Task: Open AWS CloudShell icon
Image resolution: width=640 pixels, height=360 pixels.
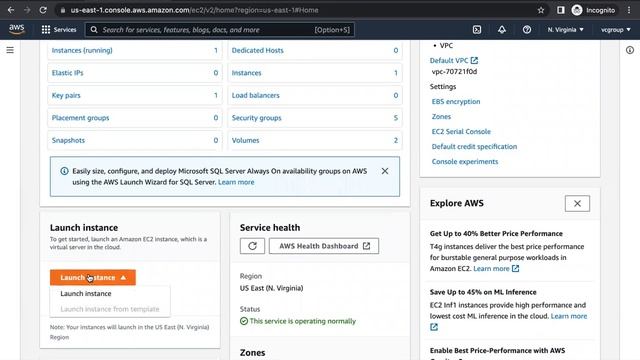Action: pyautogui.click(x=477, y=30)
